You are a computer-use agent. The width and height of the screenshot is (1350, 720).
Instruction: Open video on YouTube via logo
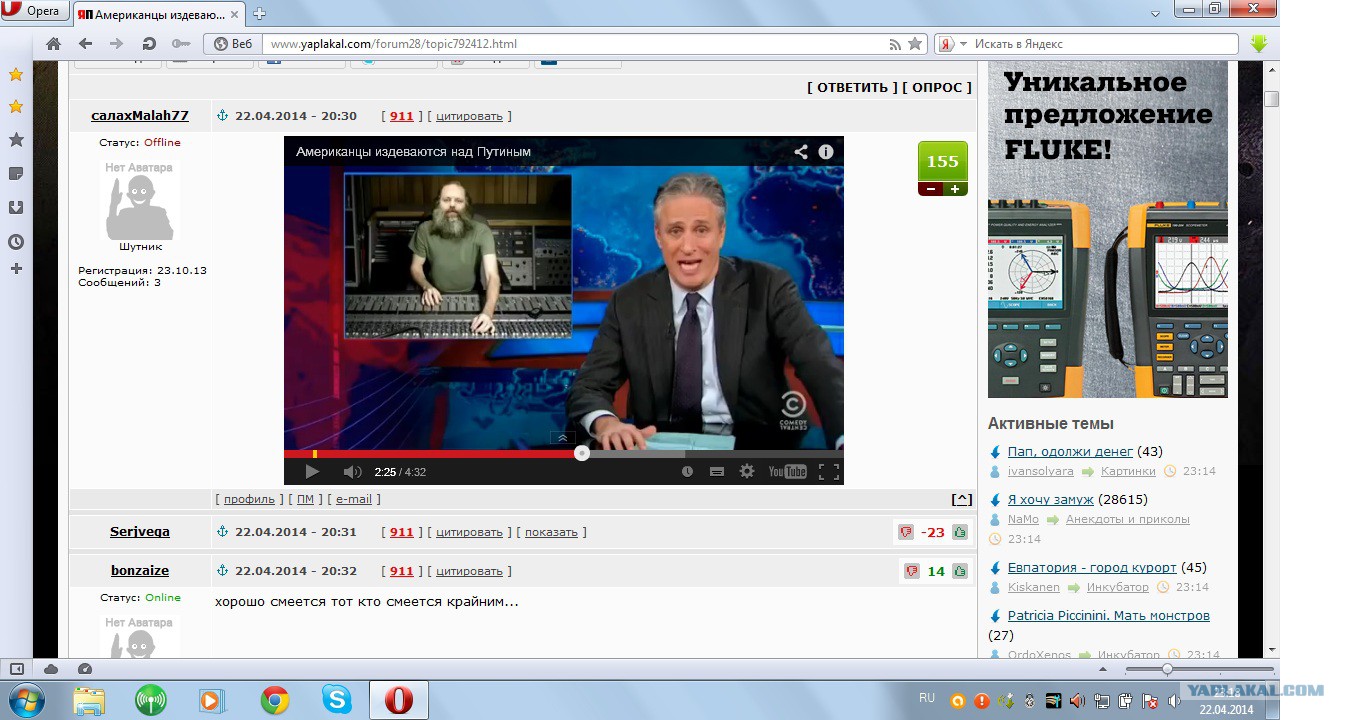click(x=787, y=472)
